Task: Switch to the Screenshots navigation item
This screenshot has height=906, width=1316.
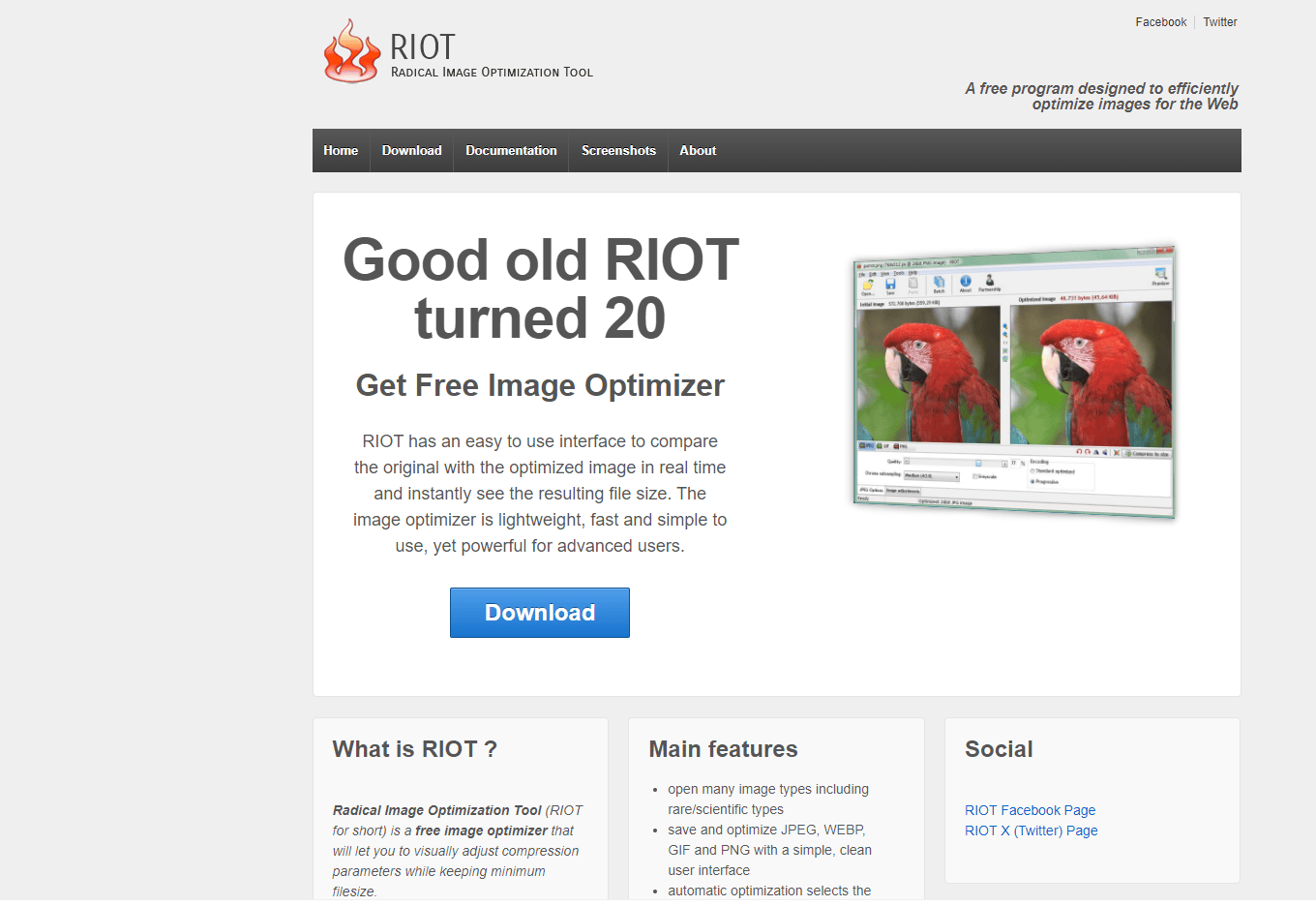Action: (x=618, y=151)
